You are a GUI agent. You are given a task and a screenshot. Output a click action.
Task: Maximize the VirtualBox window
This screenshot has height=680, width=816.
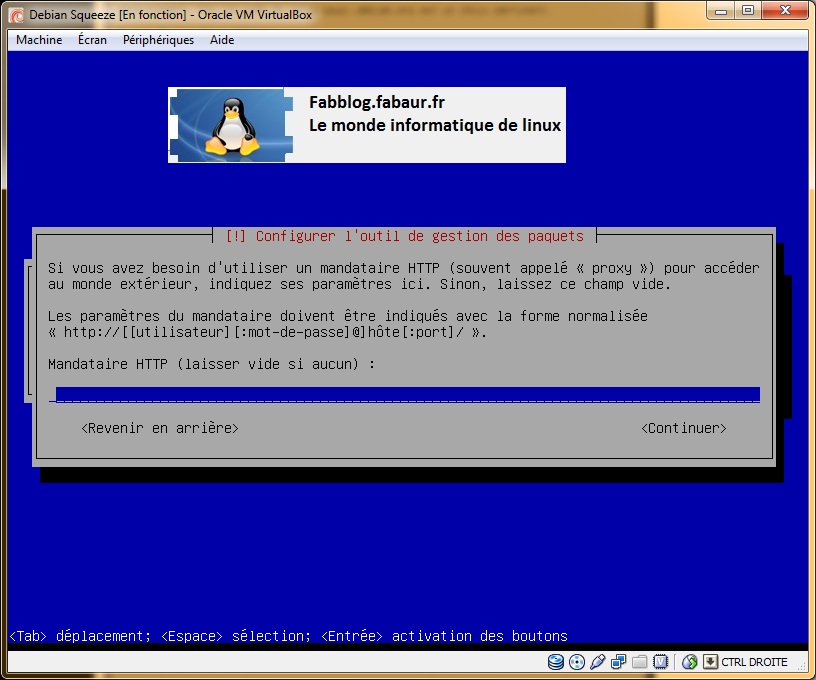[x=747, y=11]
